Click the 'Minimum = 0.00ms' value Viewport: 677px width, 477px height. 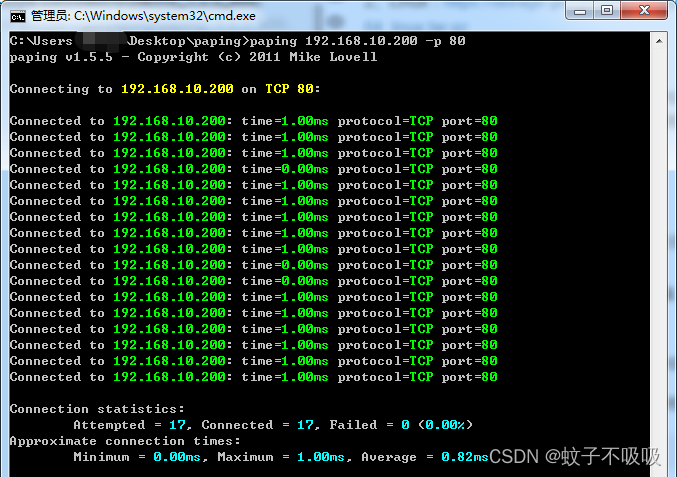tap(137, 457)
